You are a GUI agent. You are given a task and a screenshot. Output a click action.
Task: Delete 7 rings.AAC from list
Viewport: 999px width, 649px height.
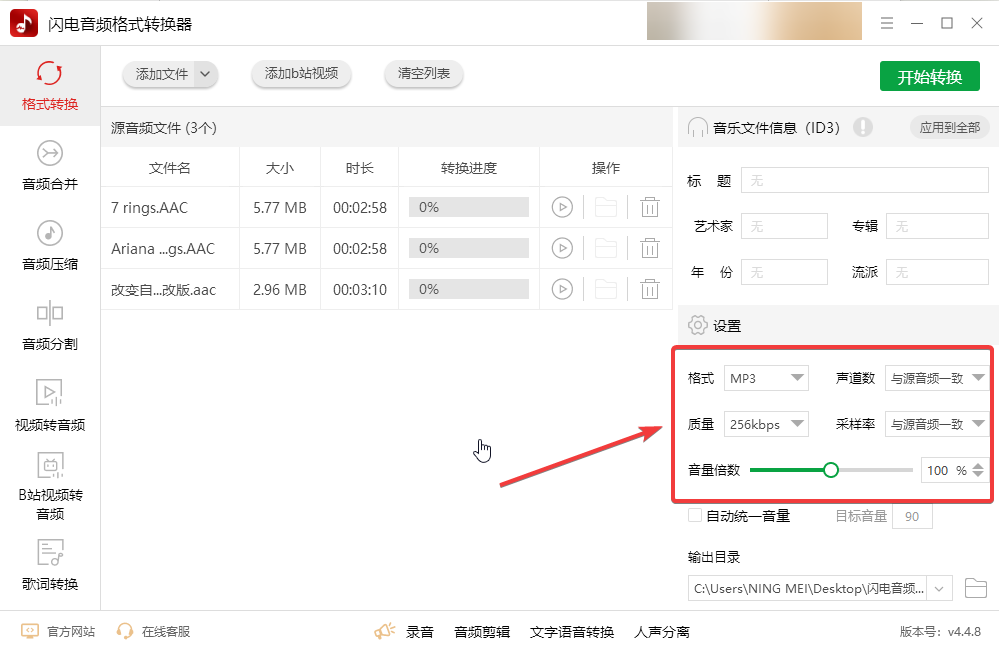point(649,207)
